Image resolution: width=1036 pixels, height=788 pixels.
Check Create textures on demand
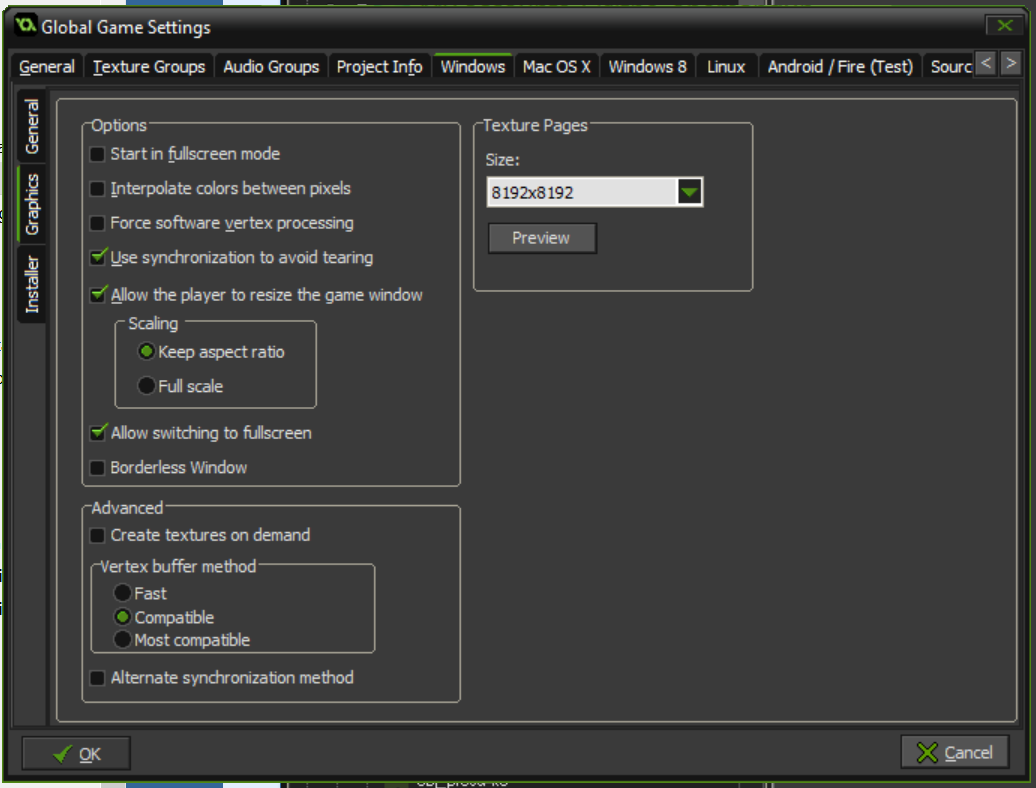(98, 536)
